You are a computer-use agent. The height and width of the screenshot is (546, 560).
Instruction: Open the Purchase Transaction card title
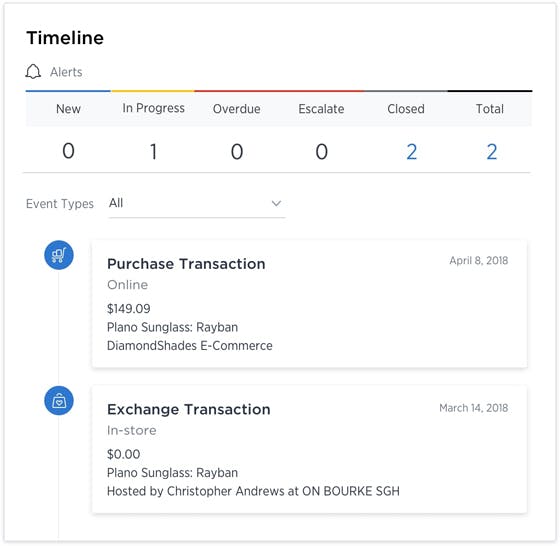[x=186, y=264]
